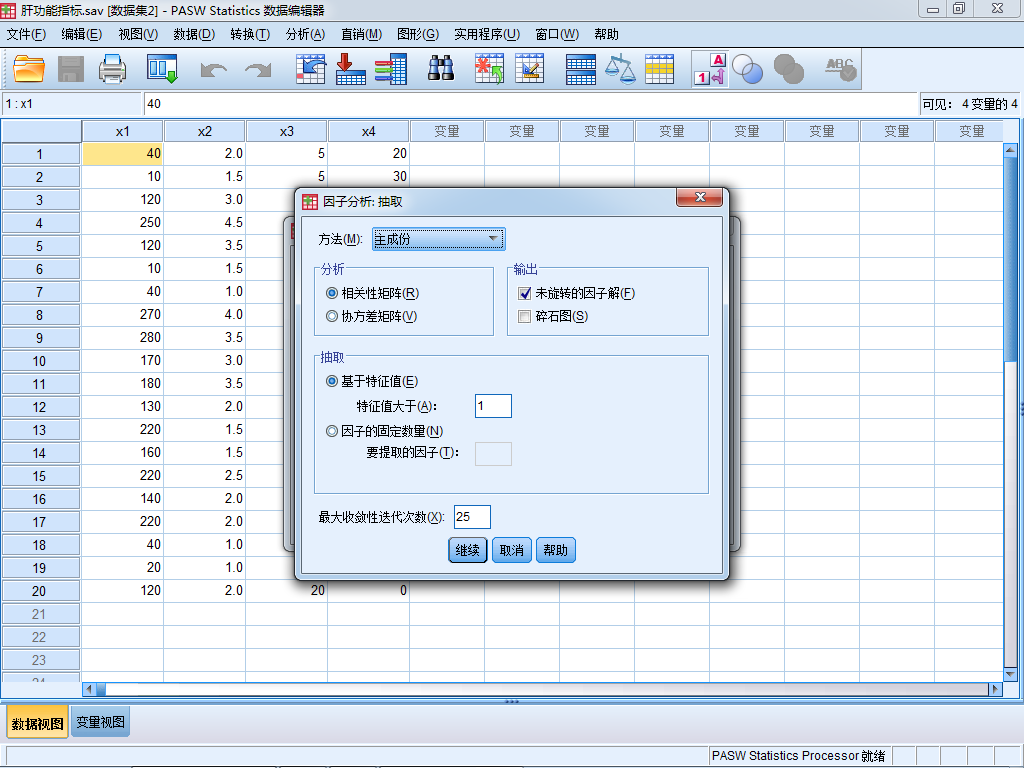This screenshot has width=1024, height=768.
Task: Click the Insert variable icon
Action: coord(530,69)
